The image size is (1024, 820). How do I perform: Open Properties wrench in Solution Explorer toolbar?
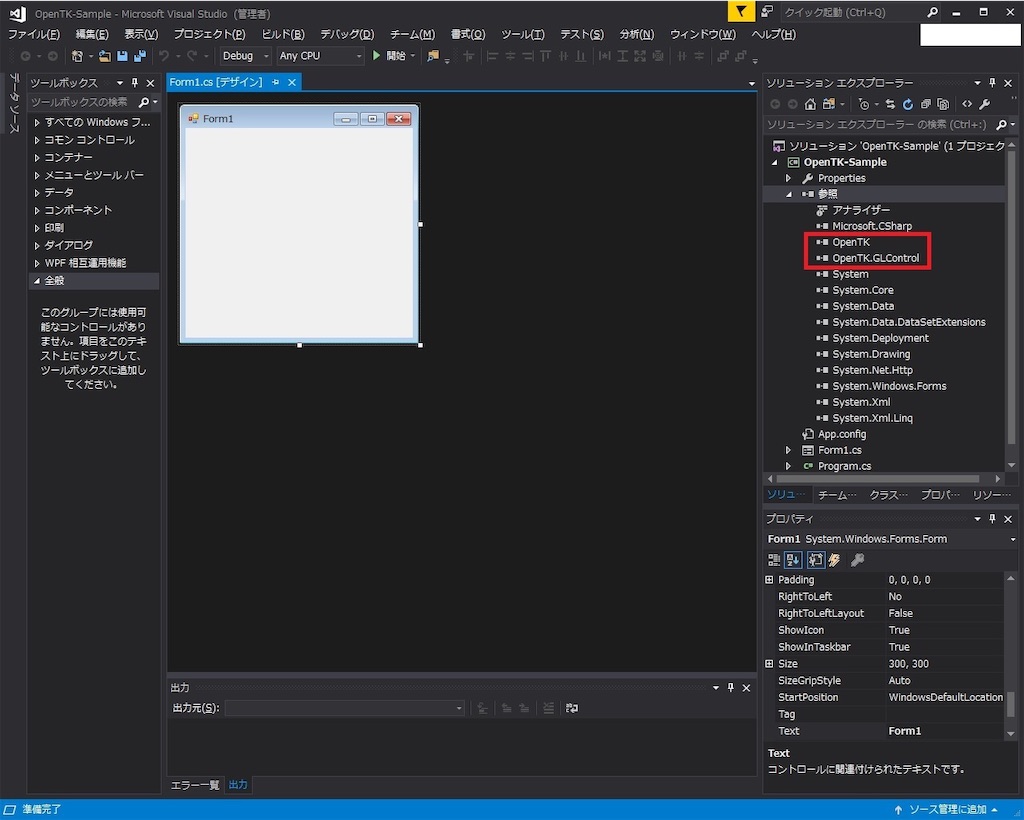click(x=984, y=104)
